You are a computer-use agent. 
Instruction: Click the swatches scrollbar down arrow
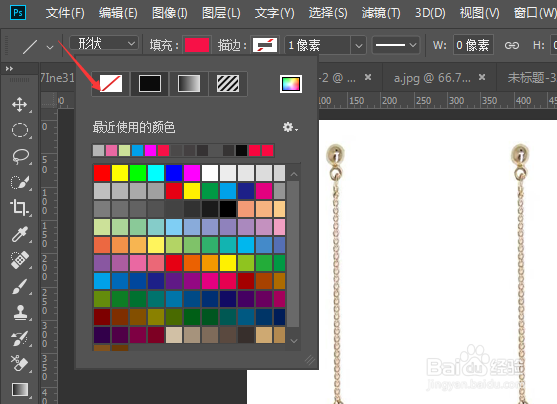(293, 341)
